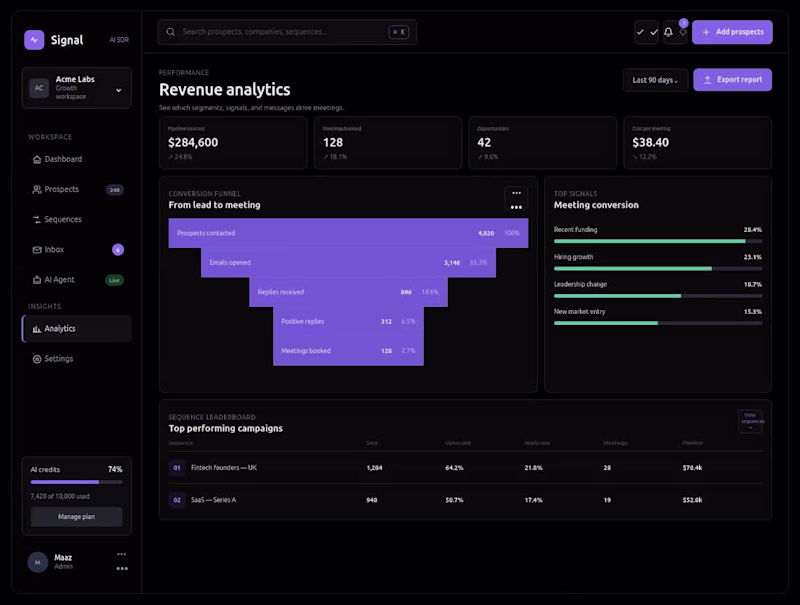Open the three-dot menu beside Maaz
This screenshot has height=605, width=800.
pyautogui.click(x=121, y=562)
